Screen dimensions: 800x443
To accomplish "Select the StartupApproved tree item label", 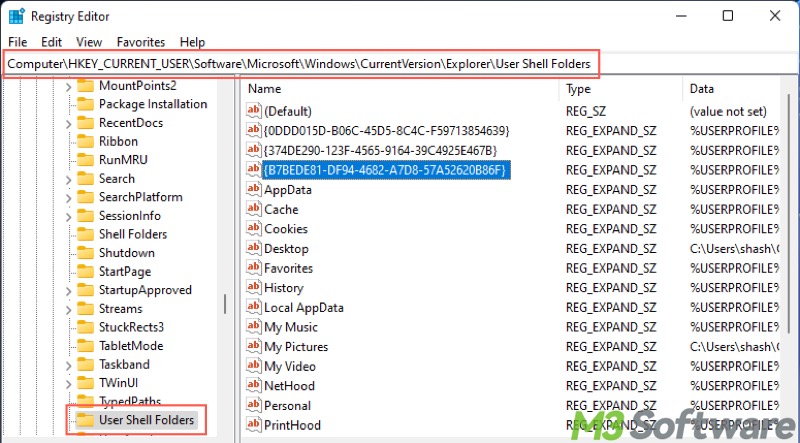I will point(145,290).
